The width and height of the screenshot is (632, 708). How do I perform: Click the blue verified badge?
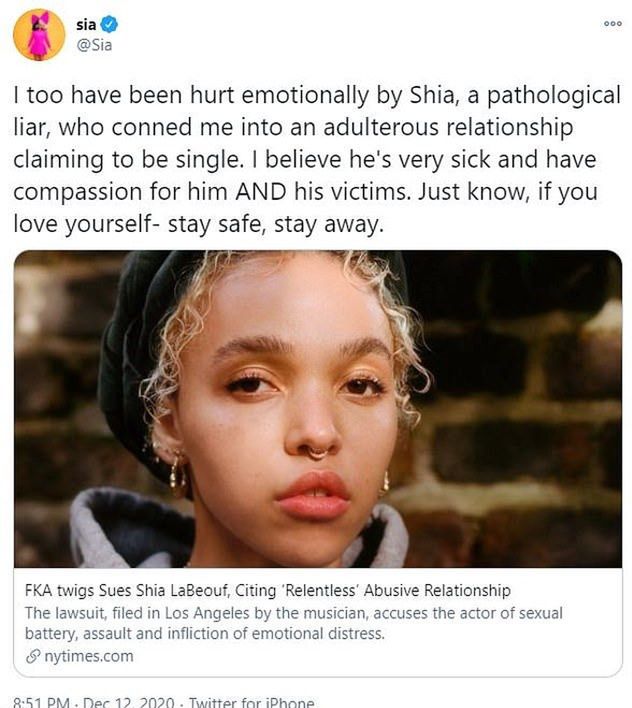pyautogui.click(x=109, y=23)
